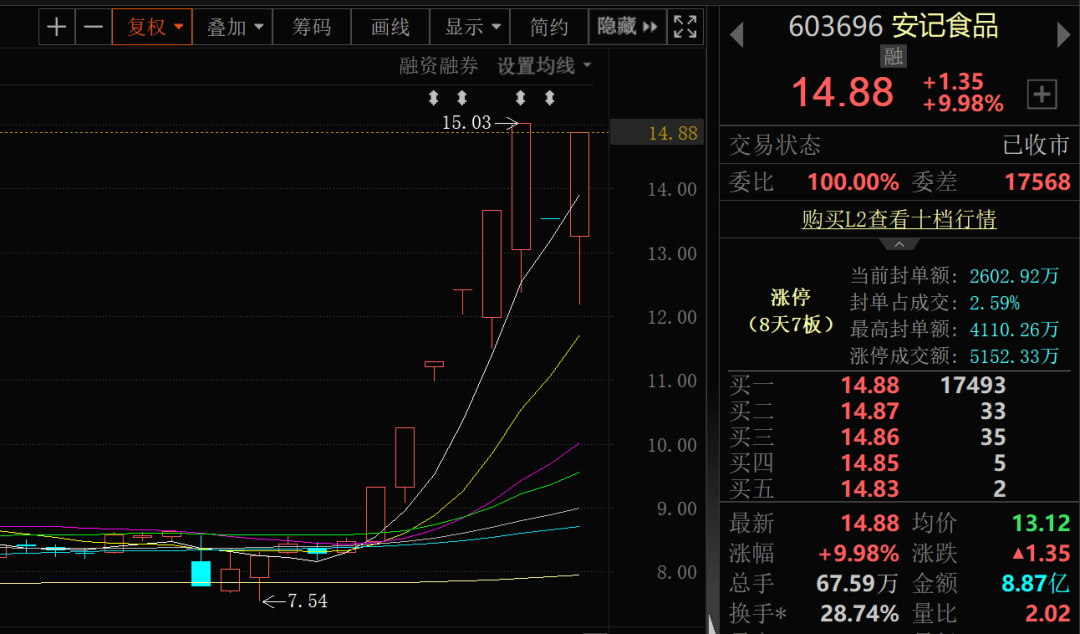
Task: Open the 融资融券 margin data link
Action: click(438, 66)
